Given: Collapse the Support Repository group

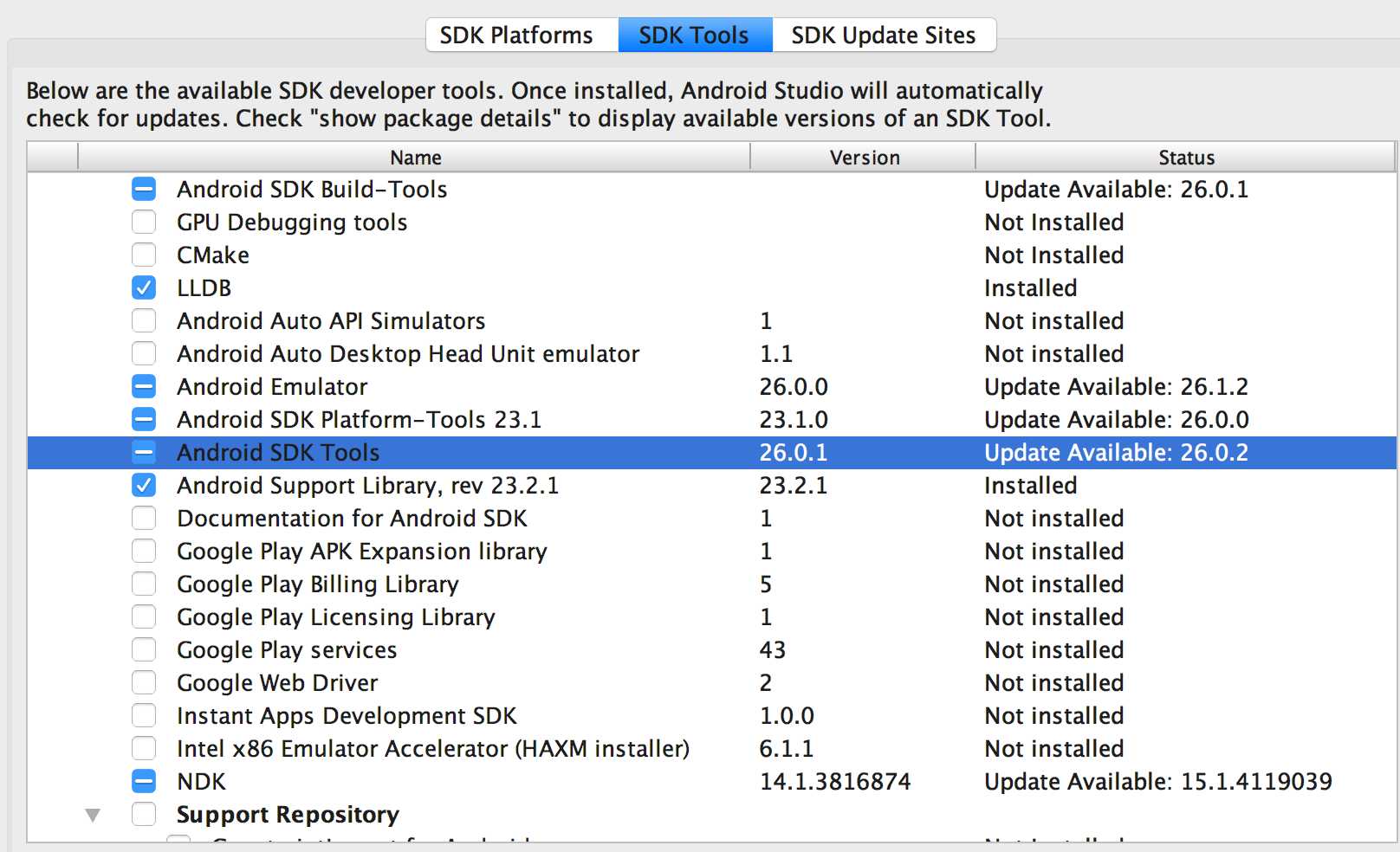Looking at the screenshot, I should click(x=93, y=815).
